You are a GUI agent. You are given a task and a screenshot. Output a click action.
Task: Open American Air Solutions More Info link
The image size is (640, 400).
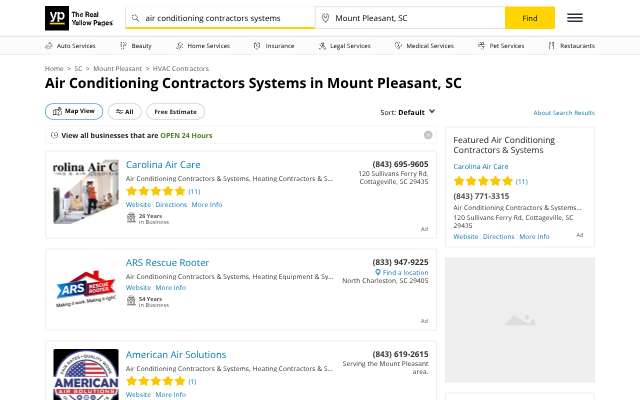point(171,395)
